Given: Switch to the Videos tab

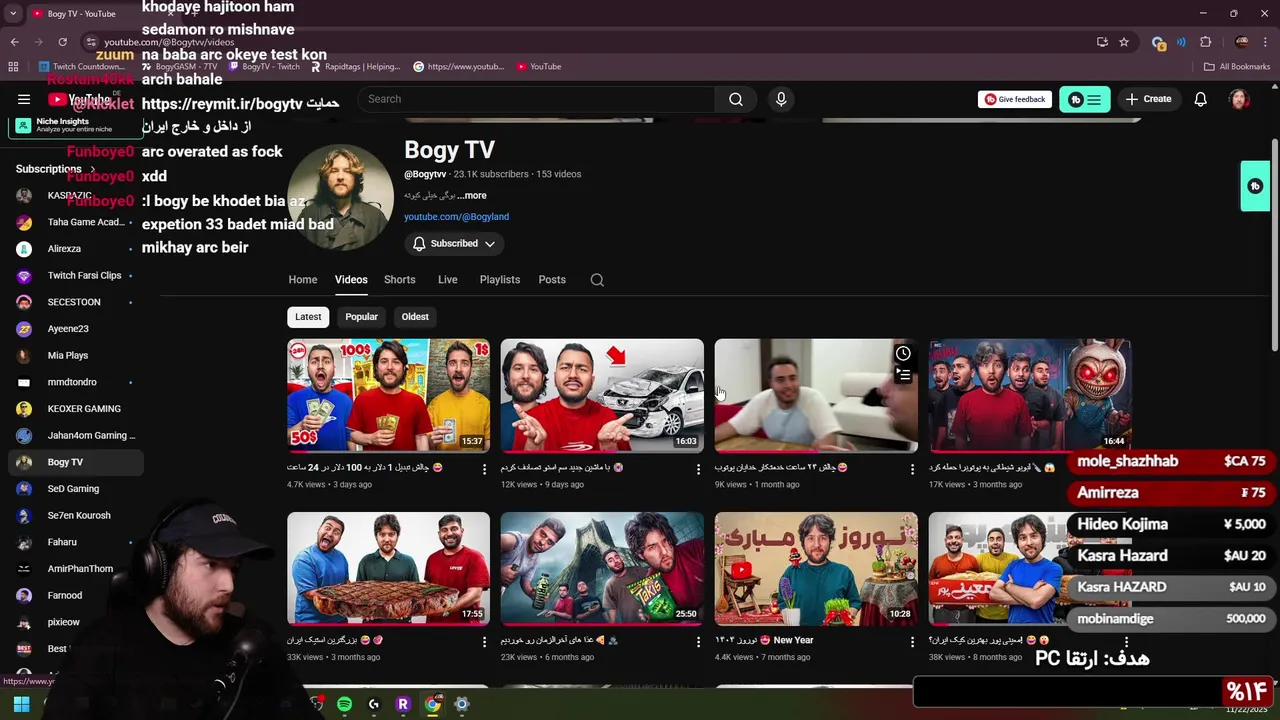Looking at the screenshot, I should (351, 280).
